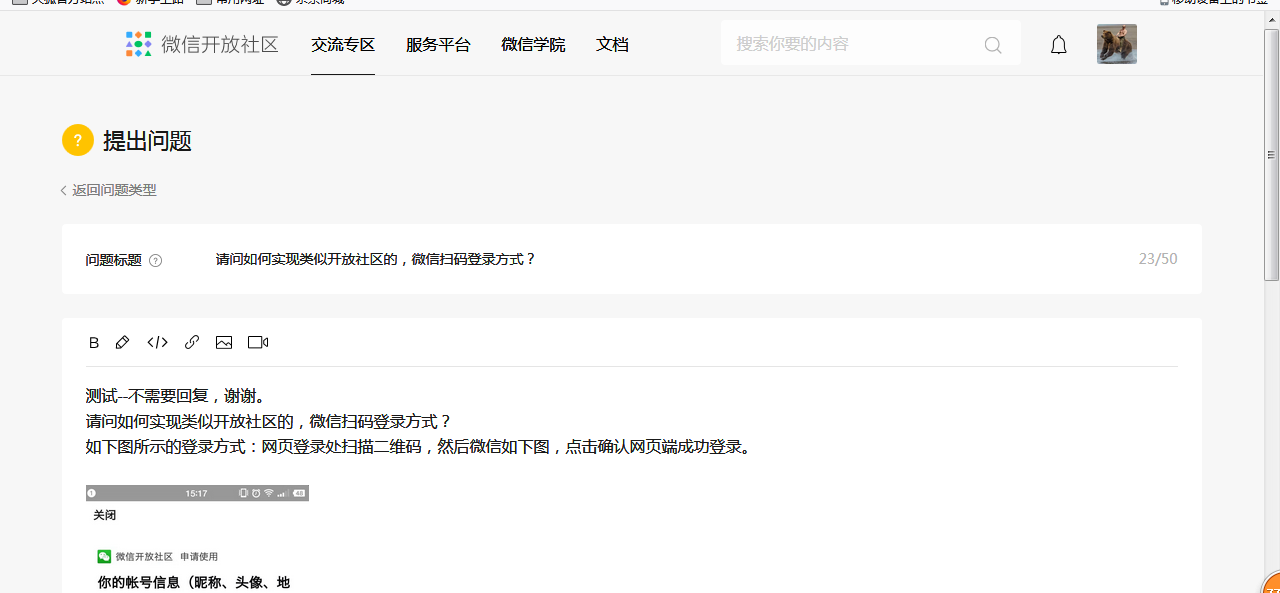The image size is (1280, 593).
Task: Click the yellow question mark icon
Action: point(78,141)
